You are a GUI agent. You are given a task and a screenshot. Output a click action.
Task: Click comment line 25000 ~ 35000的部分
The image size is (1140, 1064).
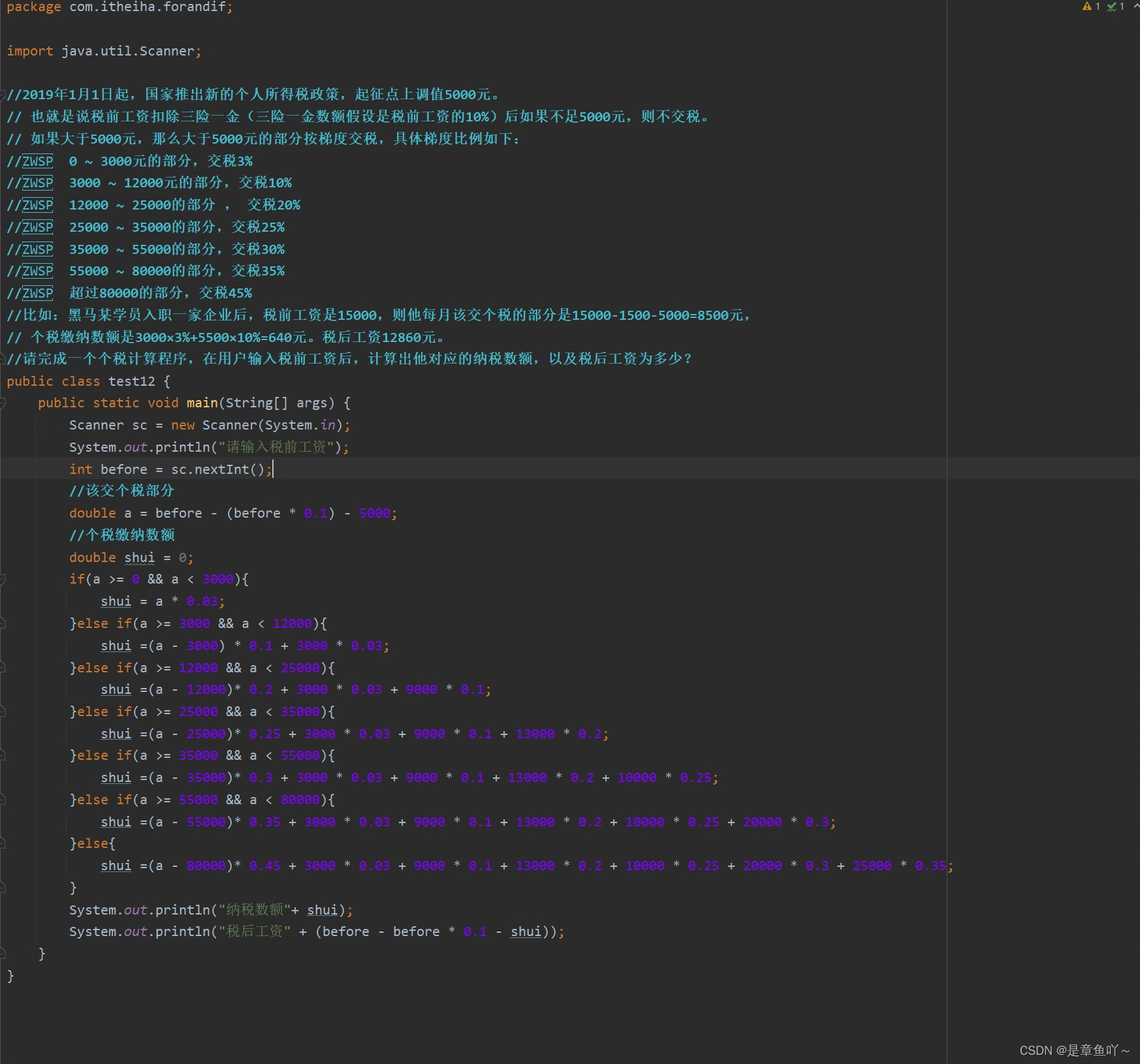[146, 227]
